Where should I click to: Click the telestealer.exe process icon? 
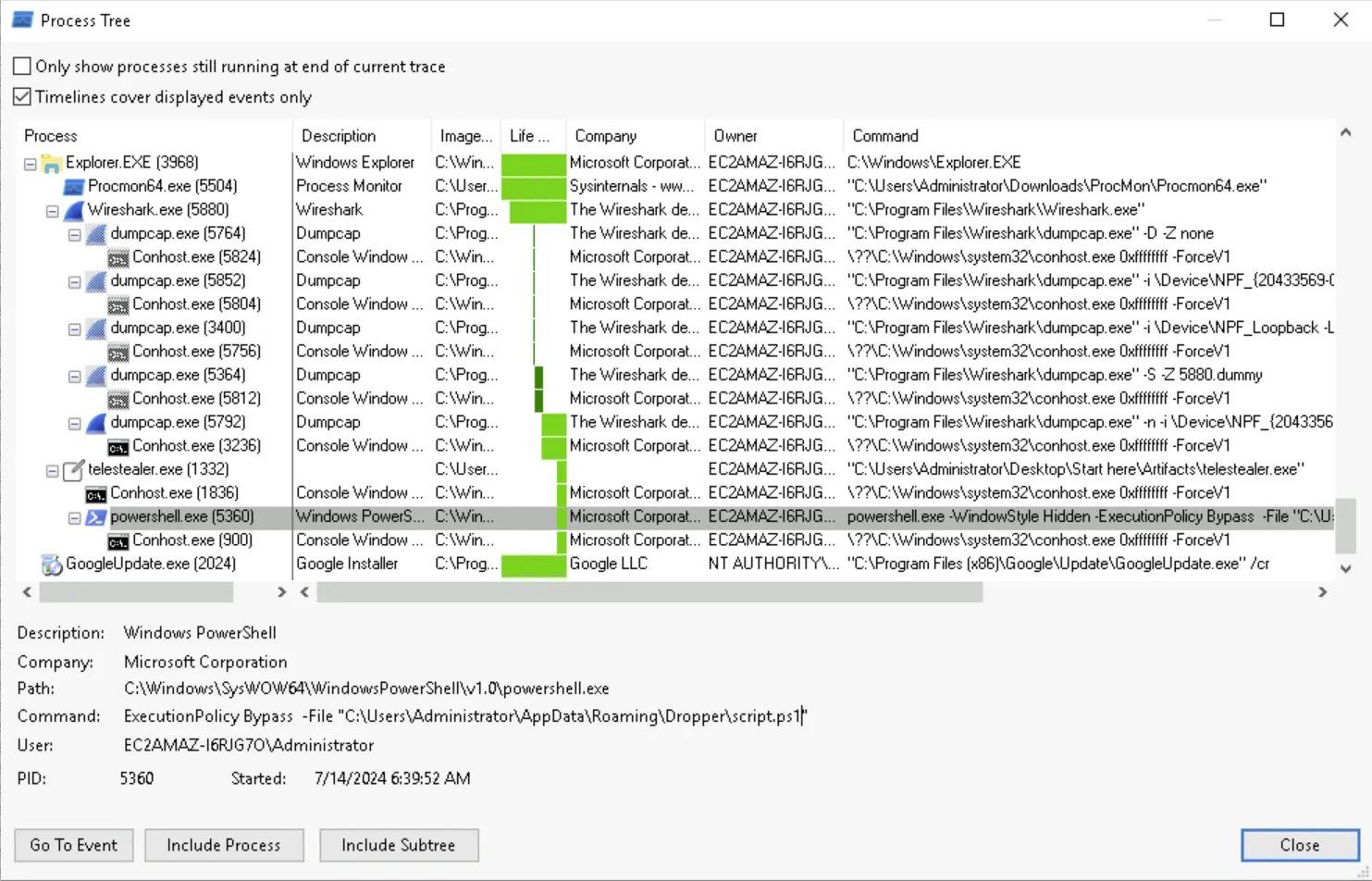(x=74, y=469)
